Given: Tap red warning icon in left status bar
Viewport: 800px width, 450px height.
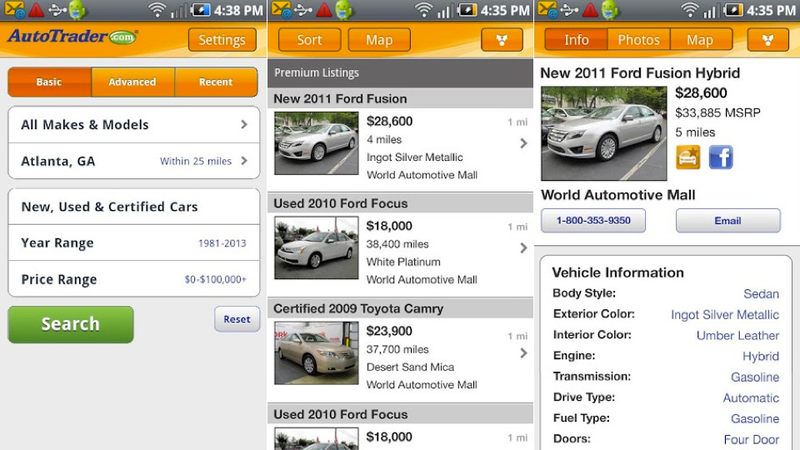Looking at the screenshot, I should point(36,10).
